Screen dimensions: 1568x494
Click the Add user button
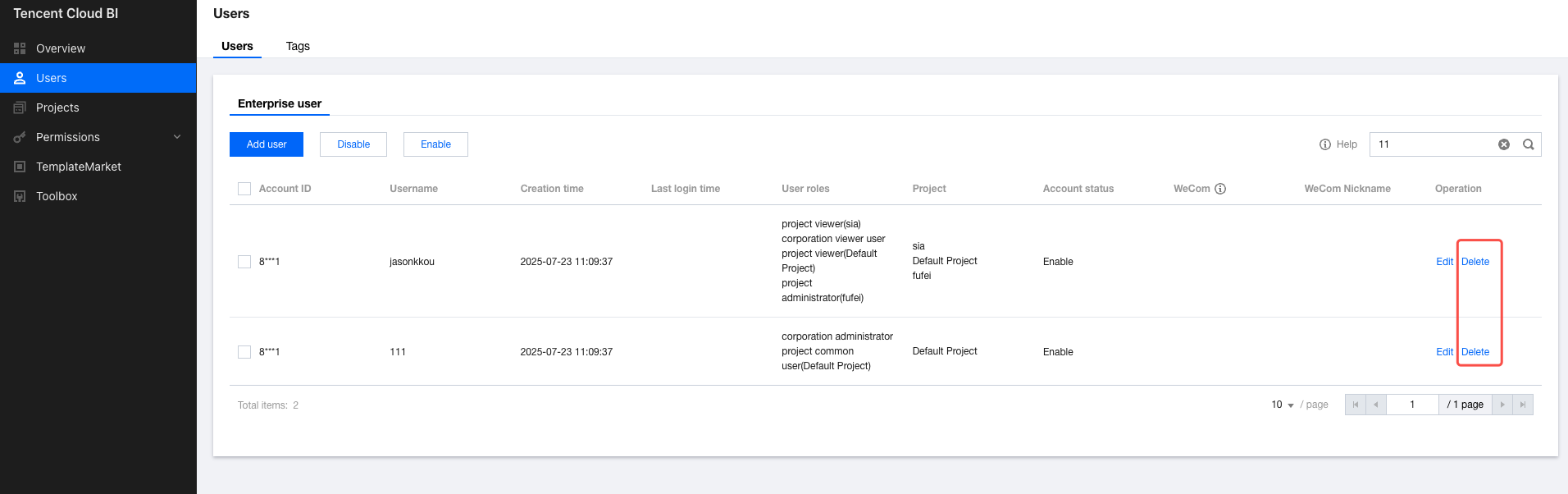(x=267, y=144)
